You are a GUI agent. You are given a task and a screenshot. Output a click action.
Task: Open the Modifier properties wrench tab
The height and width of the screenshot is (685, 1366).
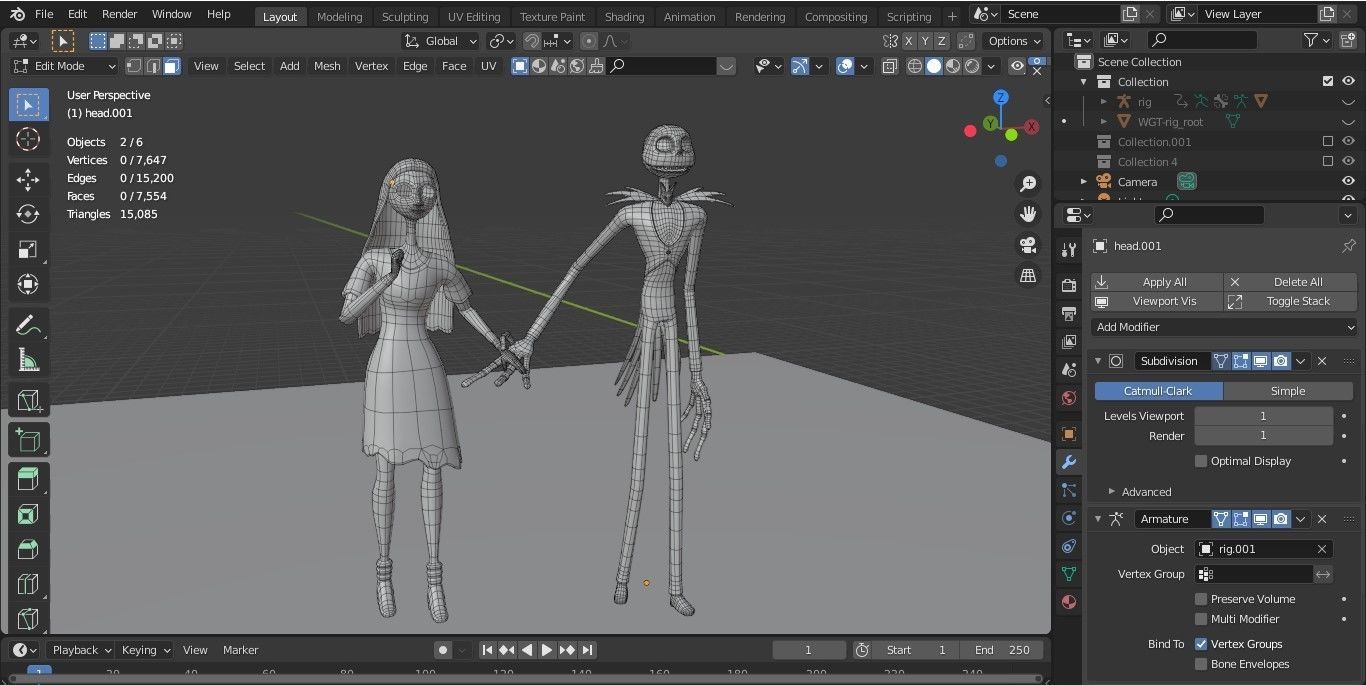(x=1069, y=462)
